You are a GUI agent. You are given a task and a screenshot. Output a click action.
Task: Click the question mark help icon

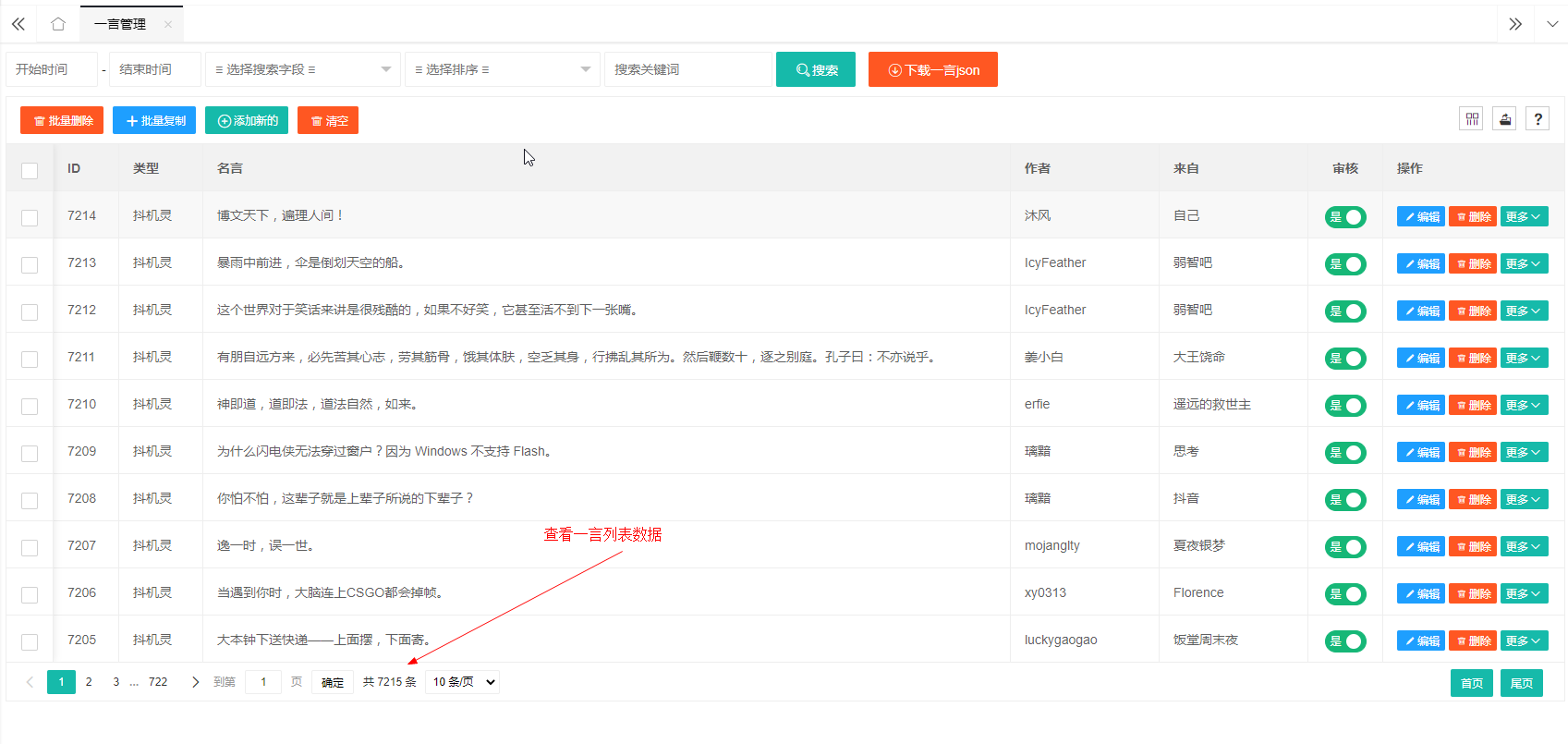point(1538,118)
